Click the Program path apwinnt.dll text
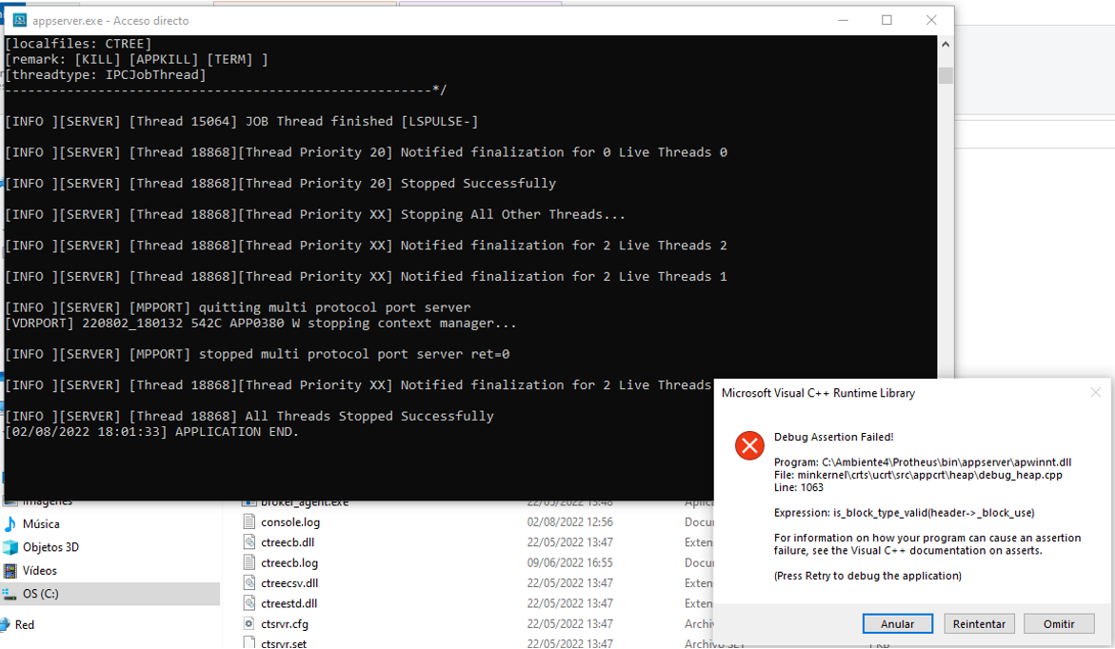The image size is (1115, 649). click(922, 462)
